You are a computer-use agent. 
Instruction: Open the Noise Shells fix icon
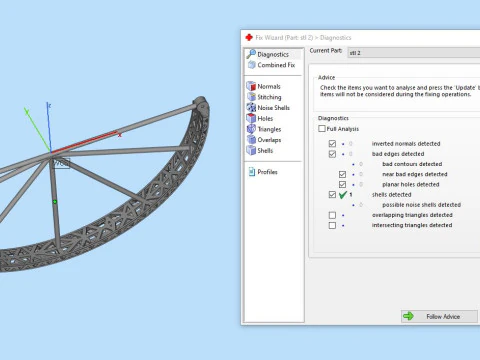coord(251,107)
